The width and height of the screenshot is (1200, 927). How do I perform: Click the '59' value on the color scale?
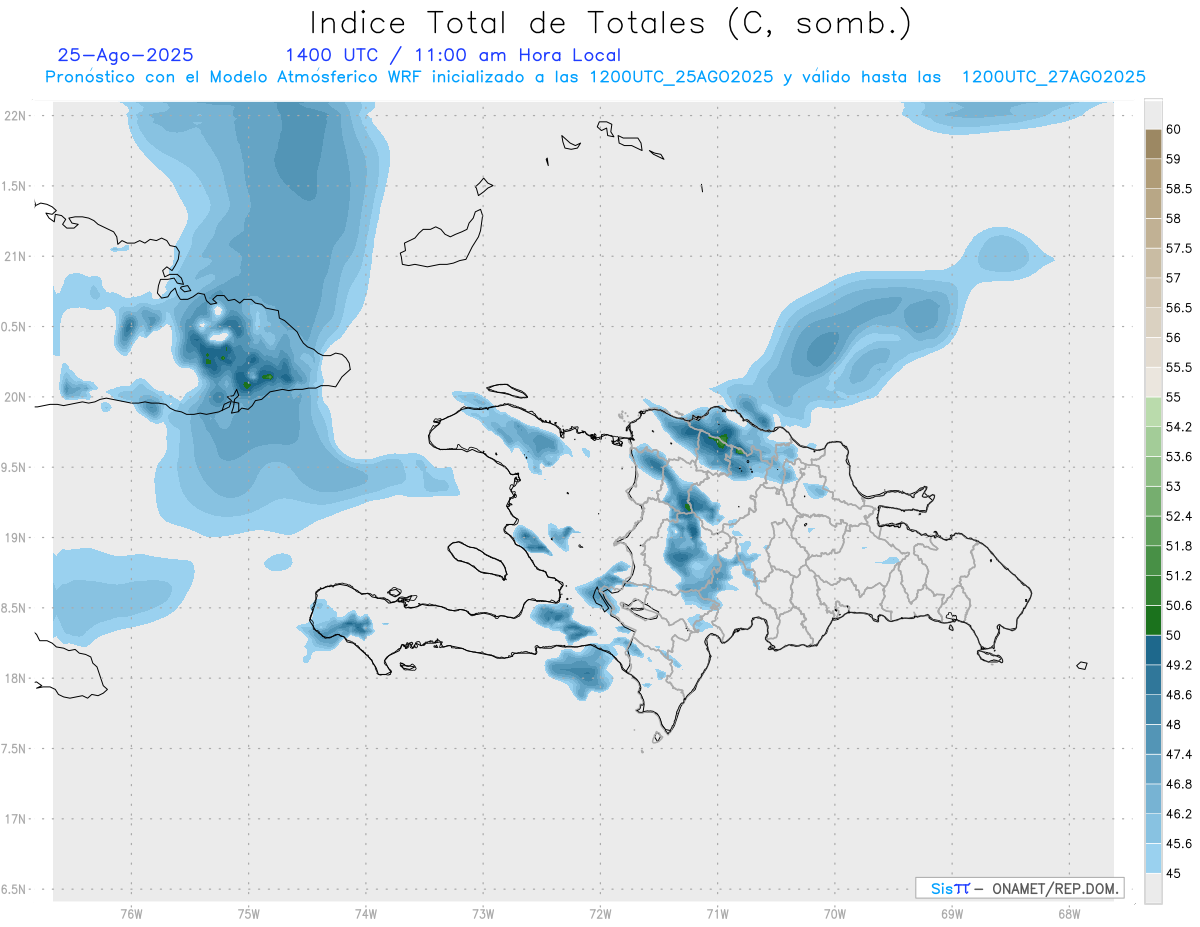tap(1174, 159)
